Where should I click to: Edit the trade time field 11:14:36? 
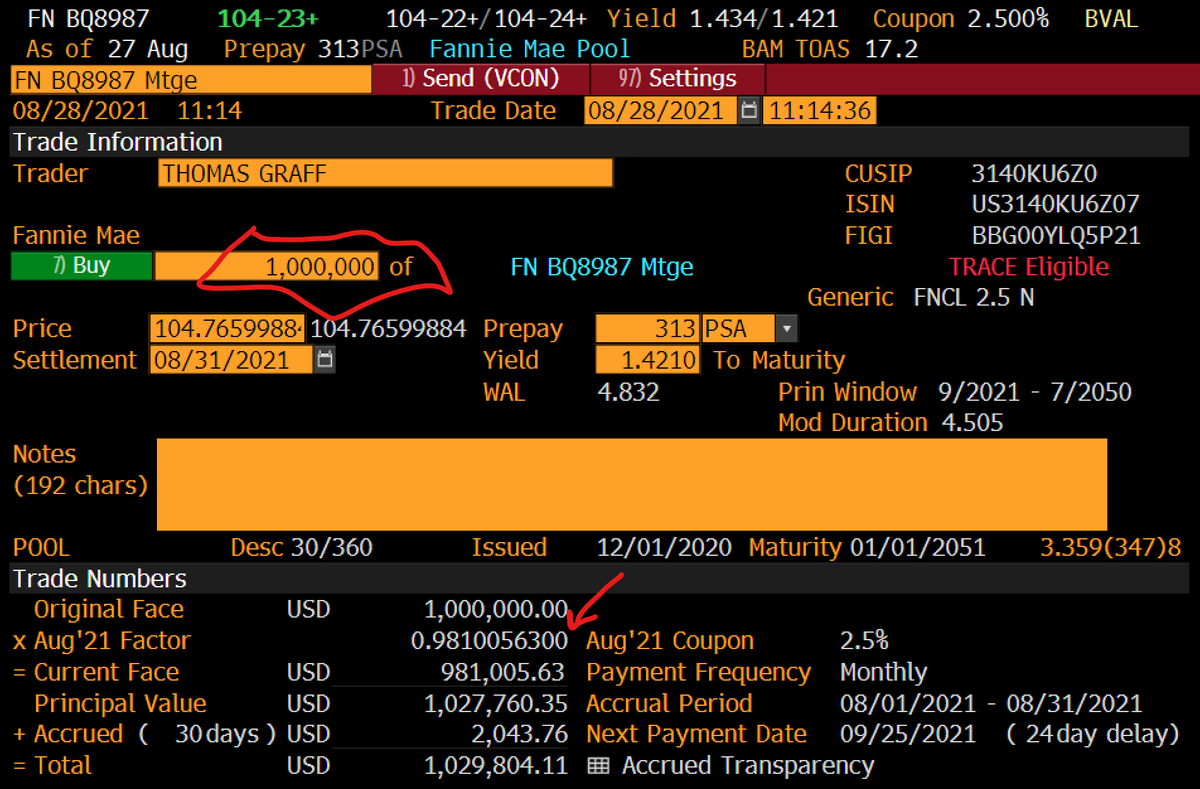click(820, 110)
